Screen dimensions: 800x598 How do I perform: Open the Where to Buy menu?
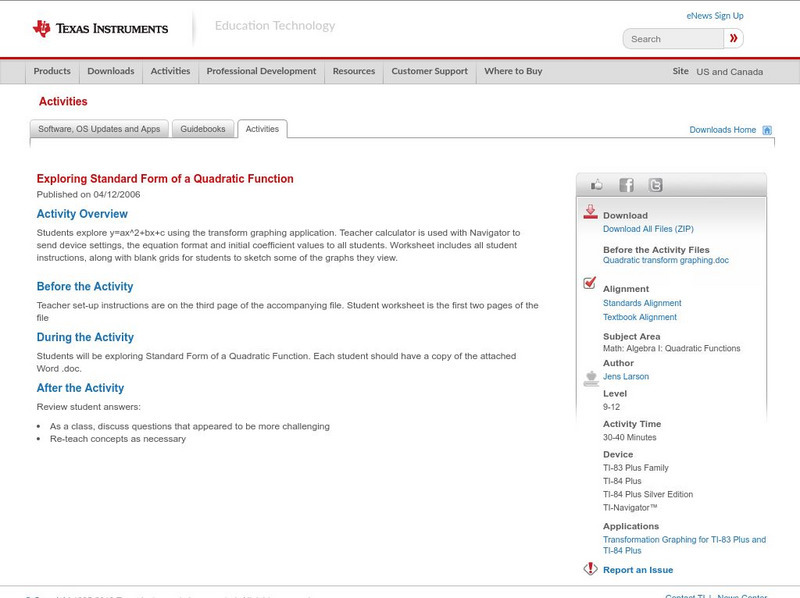[x=513, y=71]
